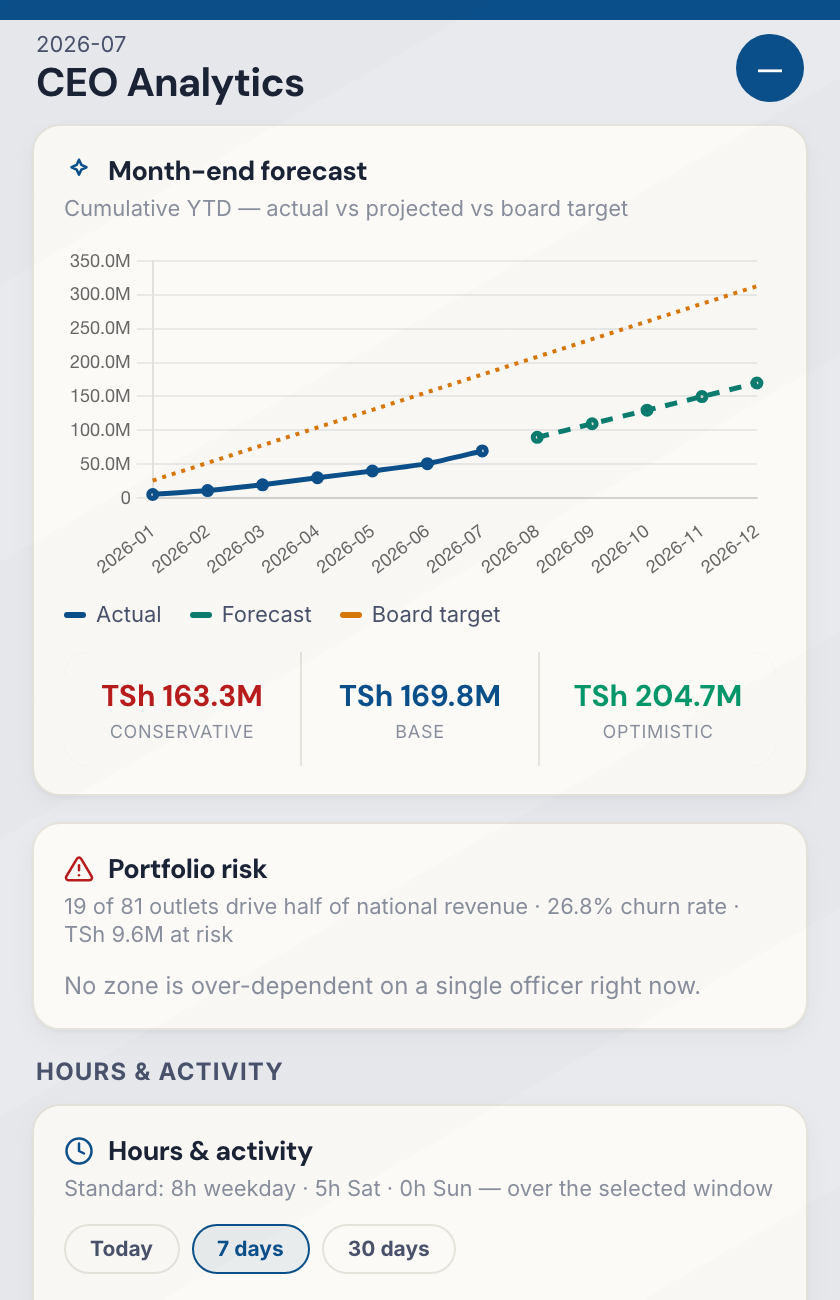Click the 2026-12 forecast data point
The width and height of the screenshot is (840, 1300).
(x=757, y=383)
